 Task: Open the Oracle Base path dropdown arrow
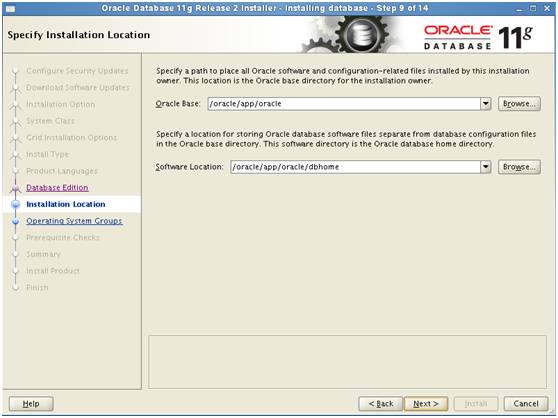(485, 104)
